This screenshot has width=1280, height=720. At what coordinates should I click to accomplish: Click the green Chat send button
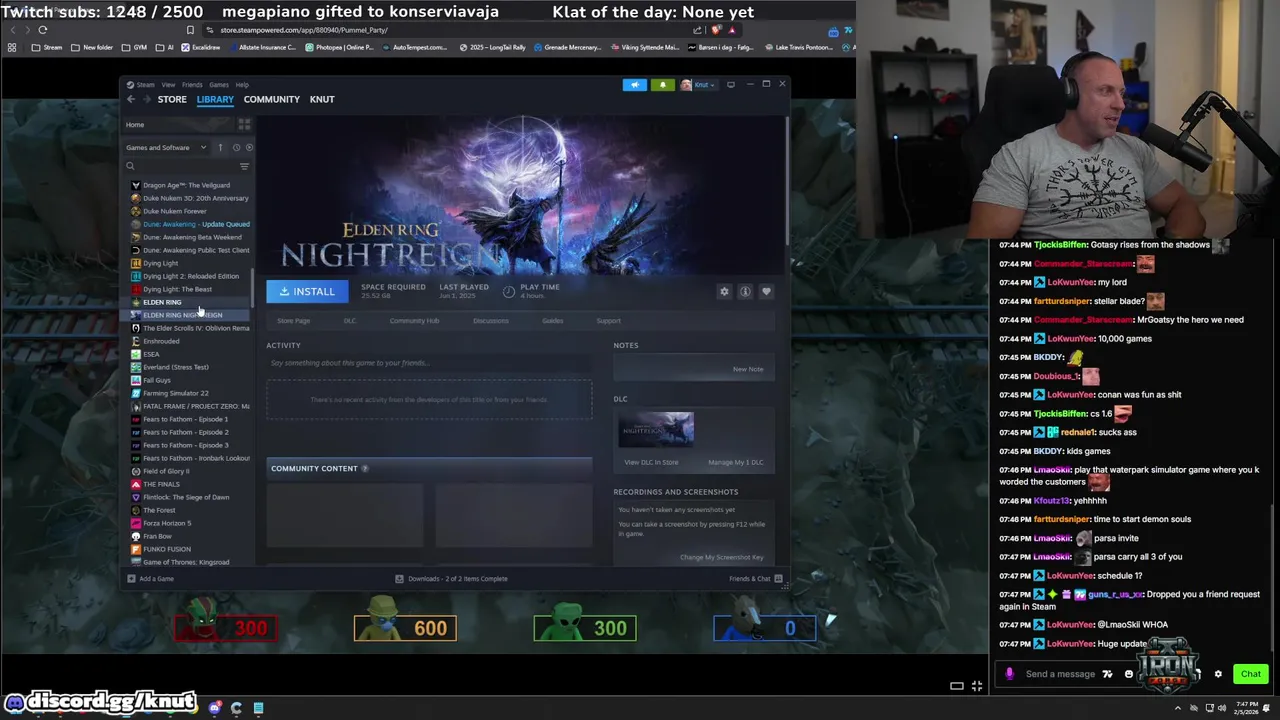click(1250, 674)
